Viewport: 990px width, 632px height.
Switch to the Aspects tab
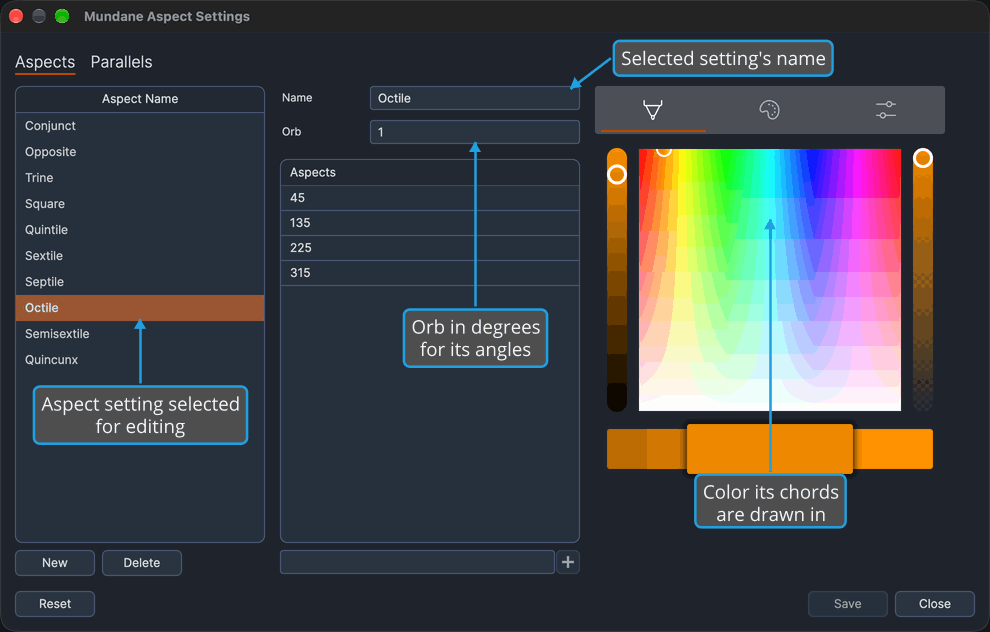45,62
